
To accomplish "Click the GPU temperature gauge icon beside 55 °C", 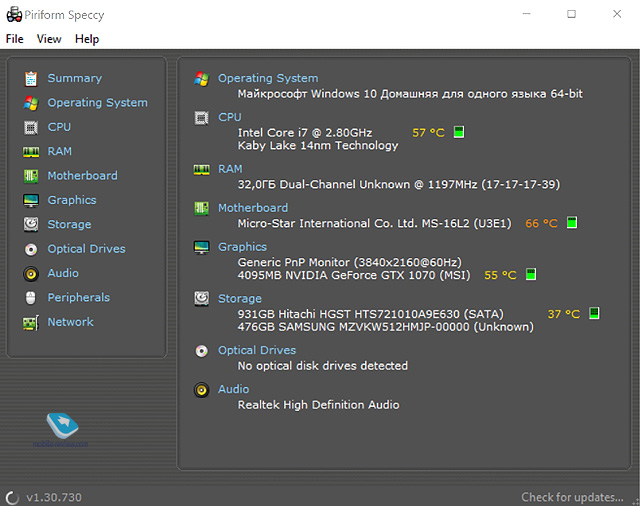I will tap(531, 274).
